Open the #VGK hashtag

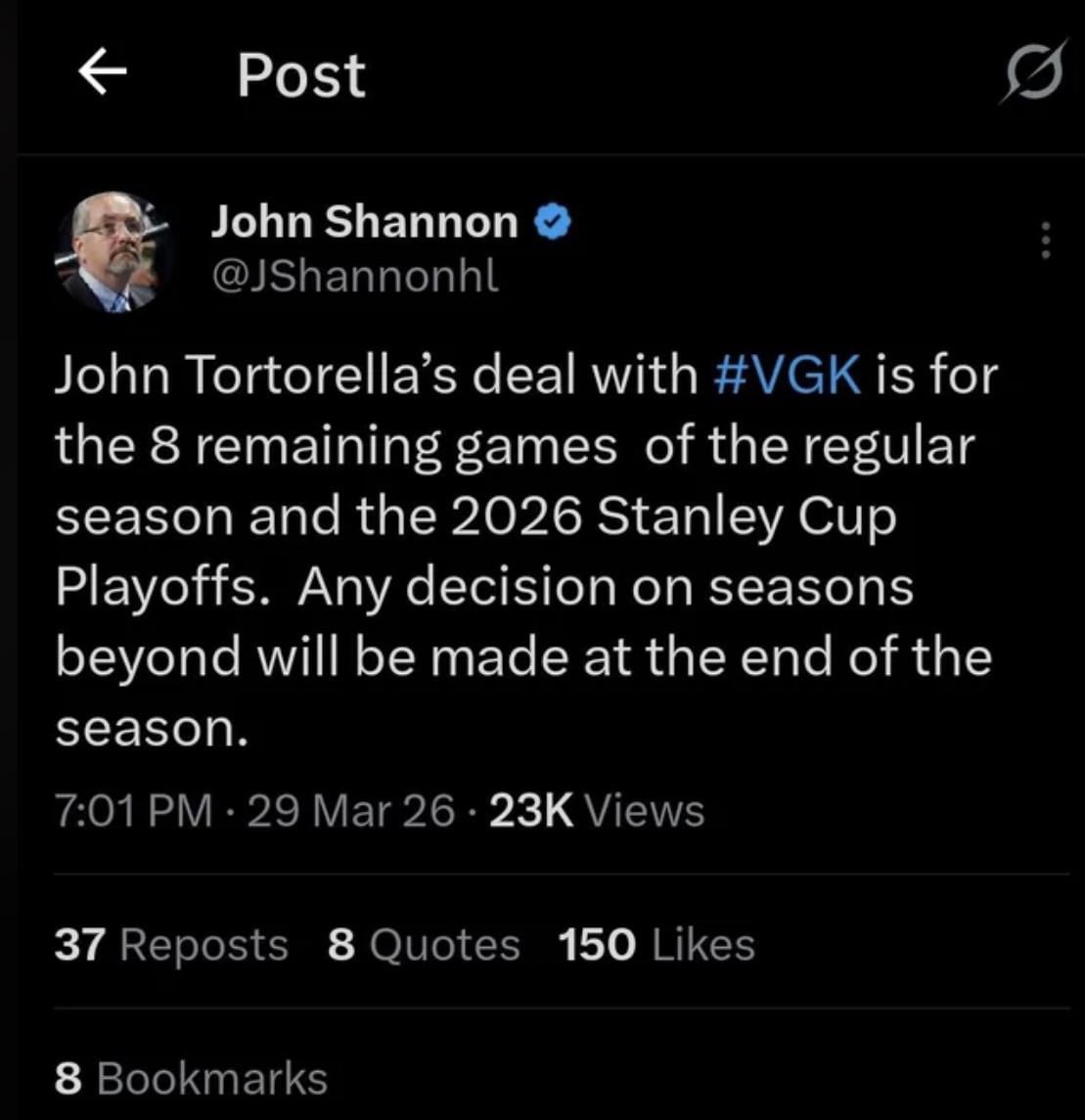[788, 377]
